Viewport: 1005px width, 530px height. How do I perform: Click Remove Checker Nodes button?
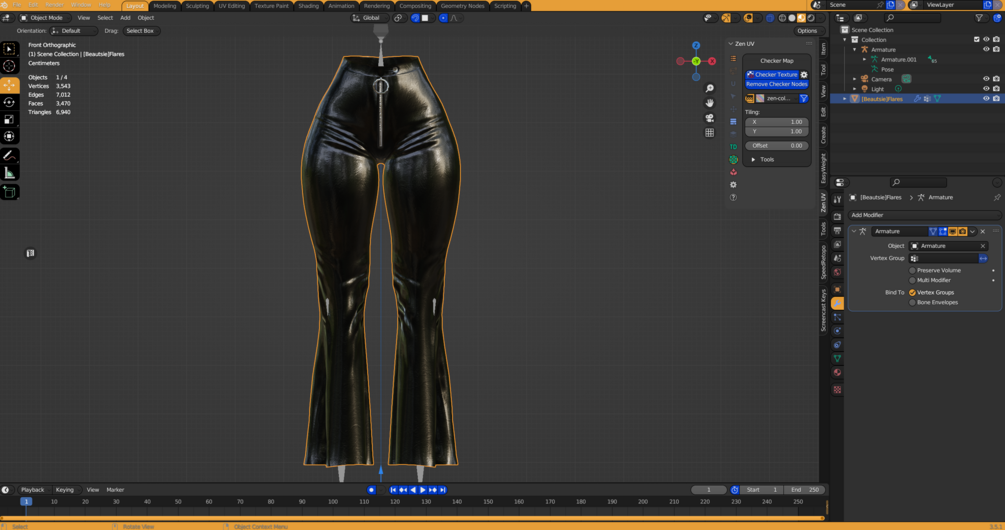coord(776,84)
